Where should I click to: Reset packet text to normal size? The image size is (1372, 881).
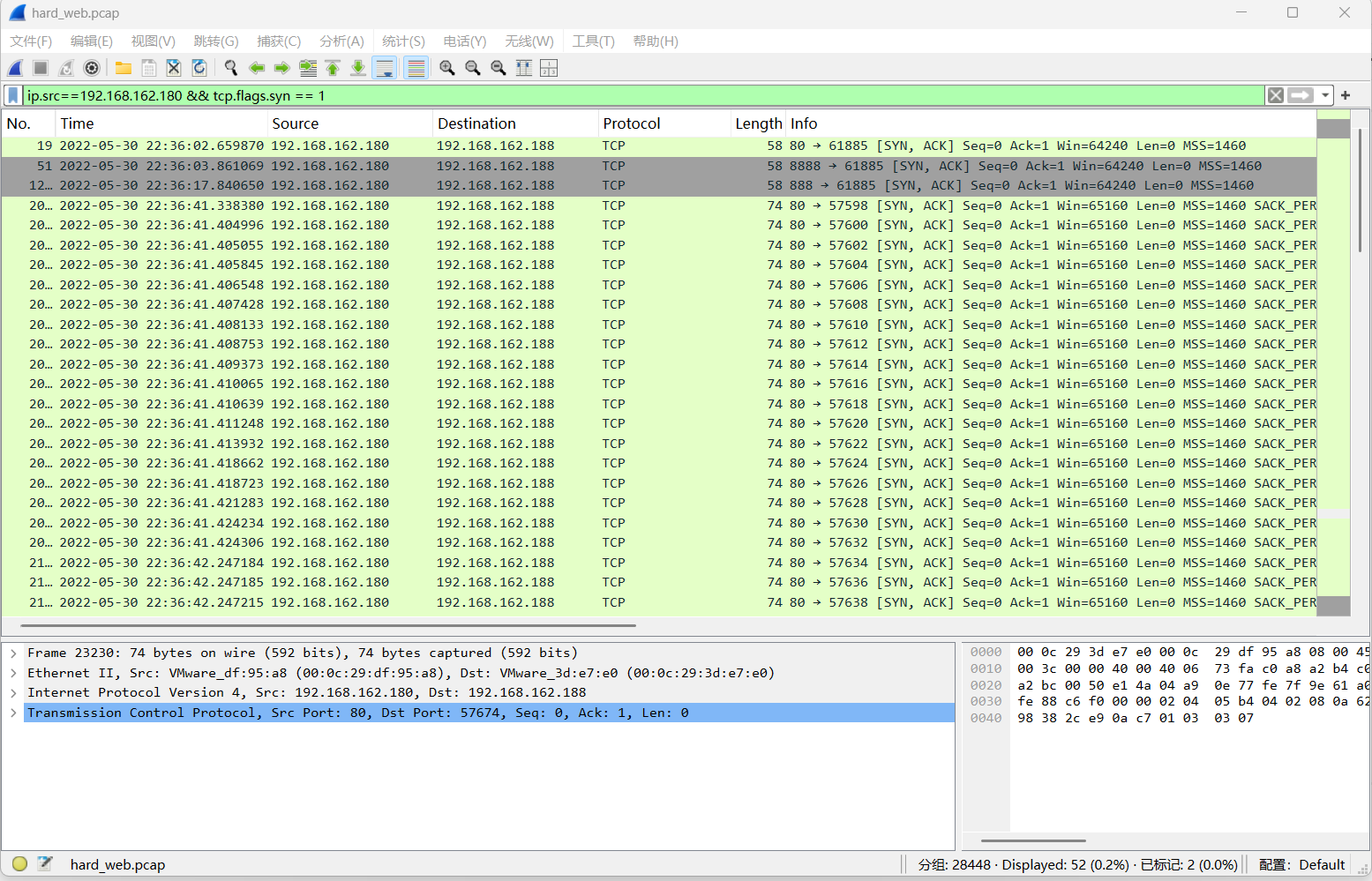[499, 68]
